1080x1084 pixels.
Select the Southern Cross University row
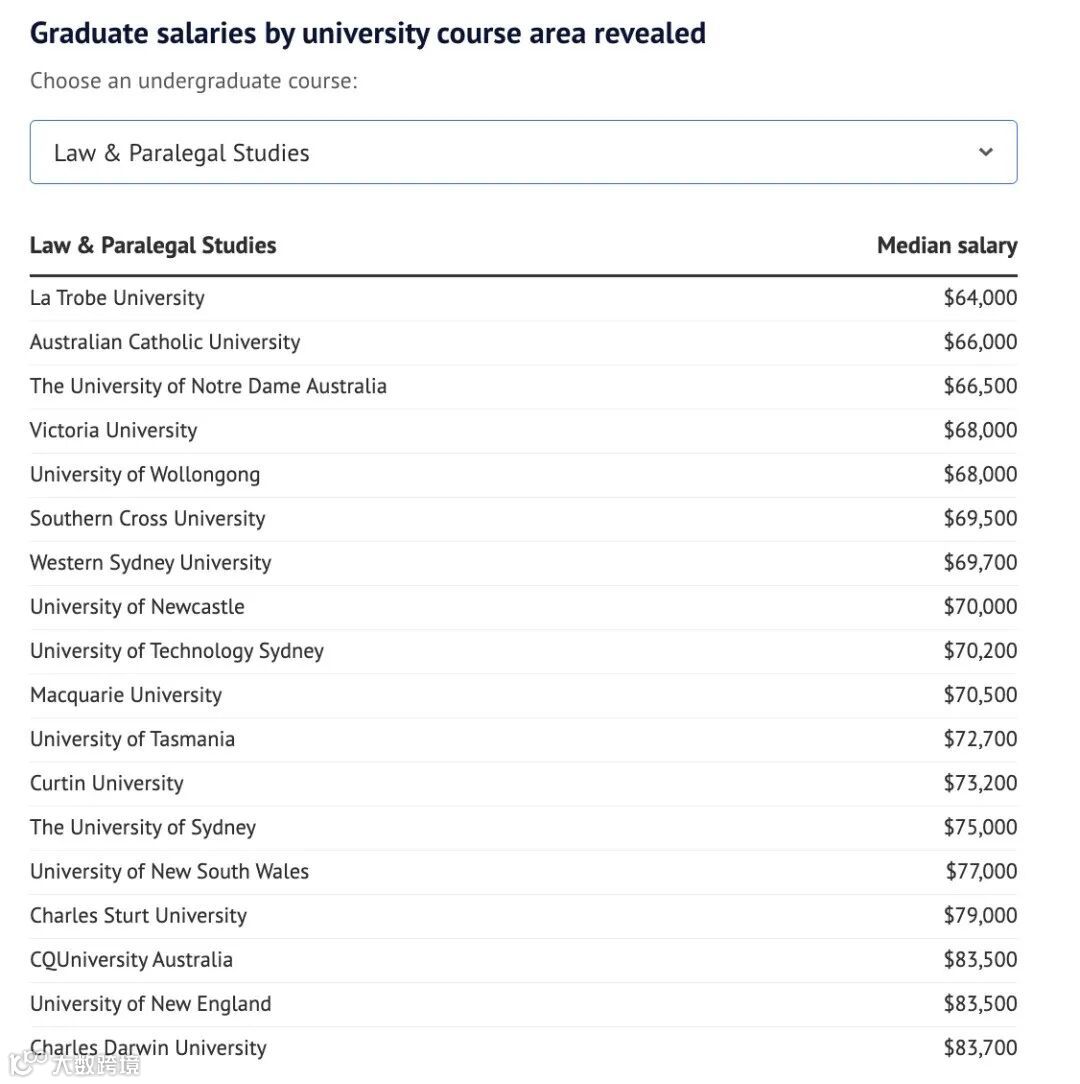(x=147, y=518)
